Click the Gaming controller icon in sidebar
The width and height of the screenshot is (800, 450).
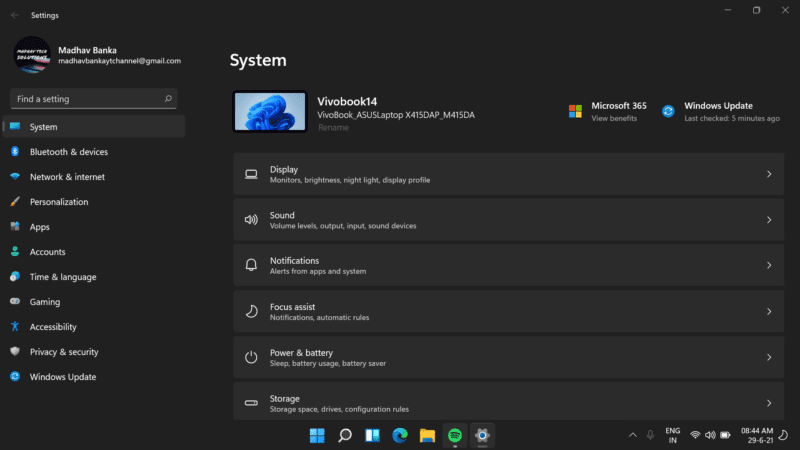(15, 302)
